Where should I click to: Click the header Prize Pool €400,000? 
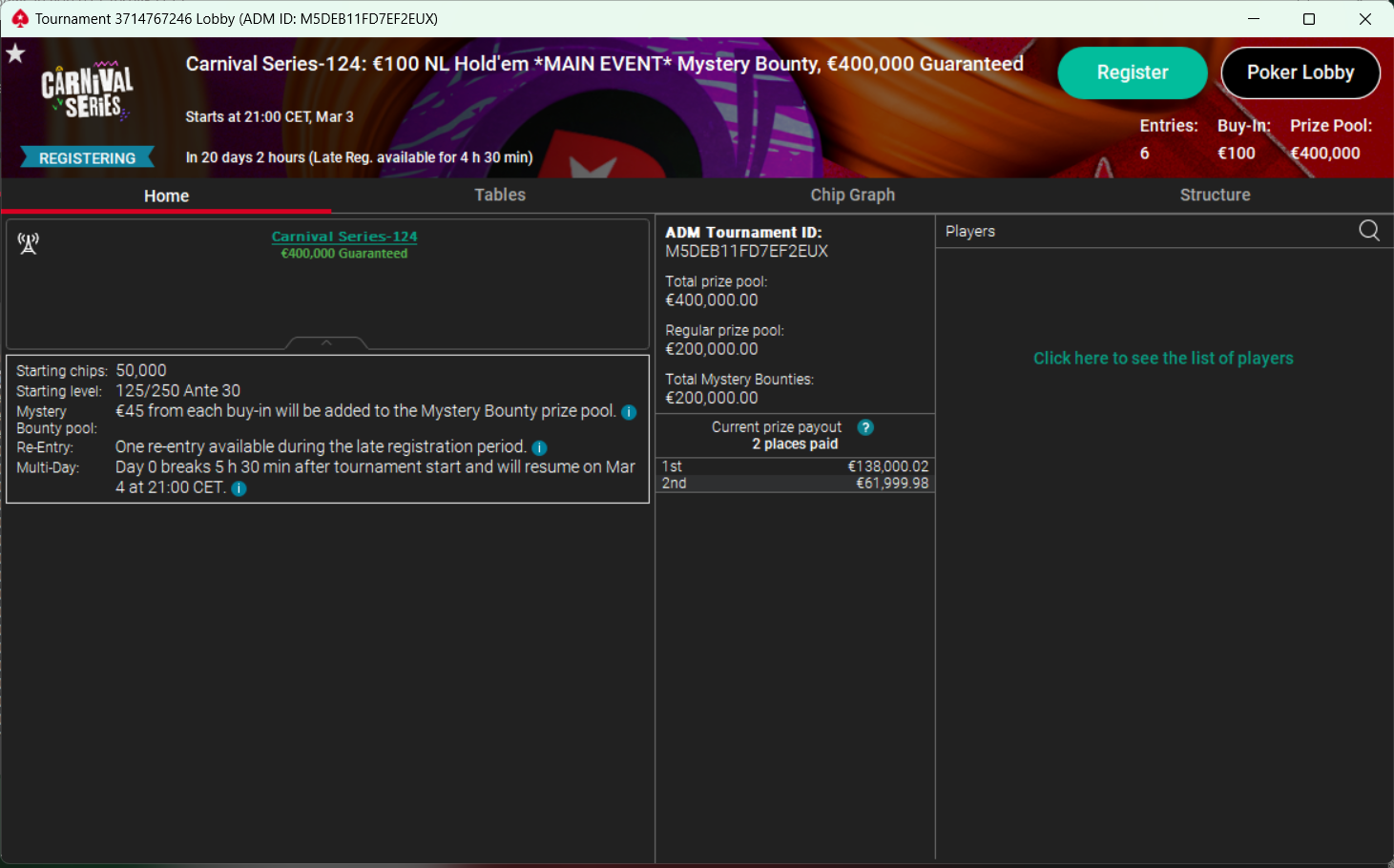tap(1325, 154)
